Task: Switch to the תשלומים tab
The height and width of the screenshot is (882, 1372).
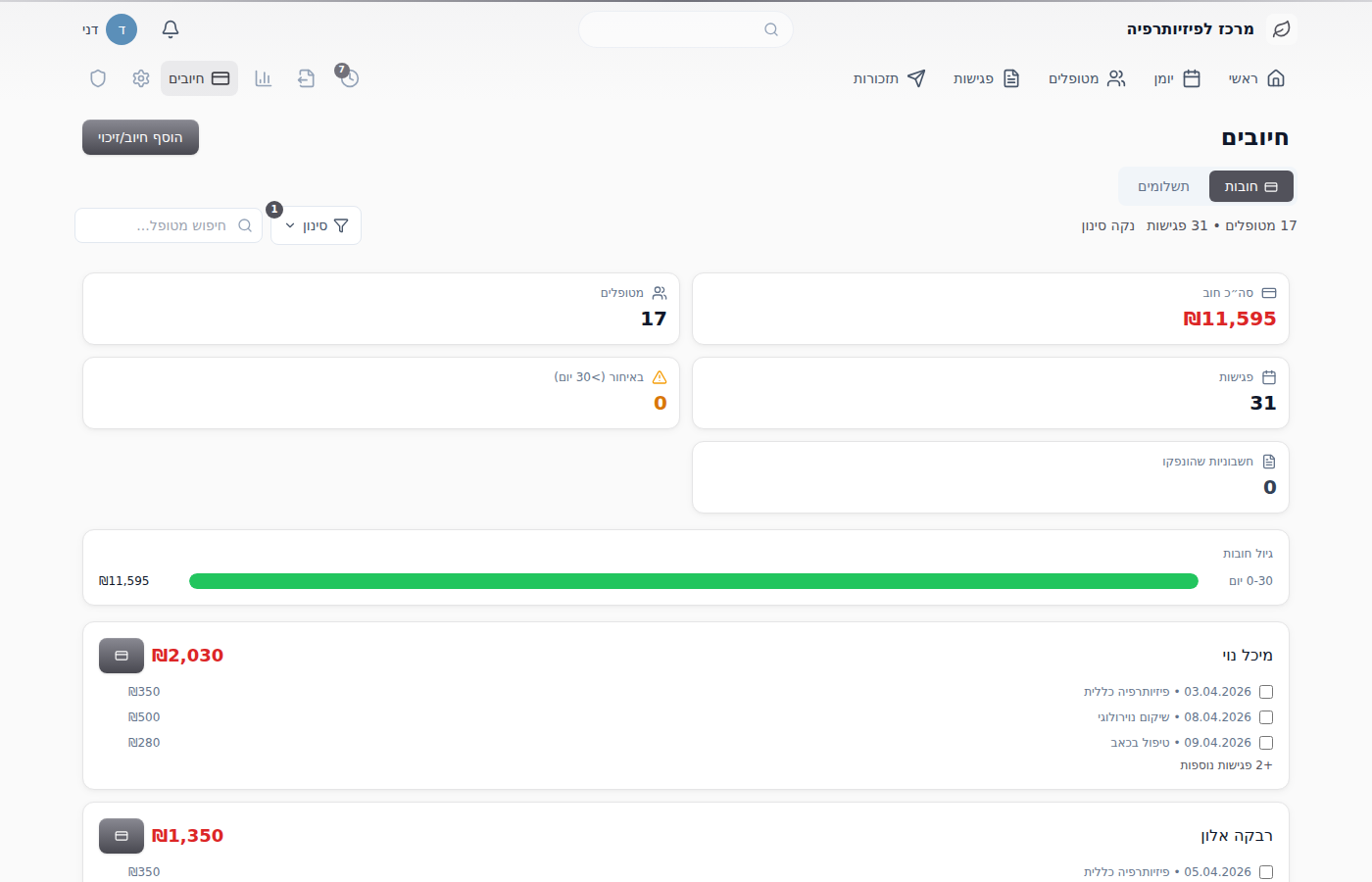Action: 1163,186
